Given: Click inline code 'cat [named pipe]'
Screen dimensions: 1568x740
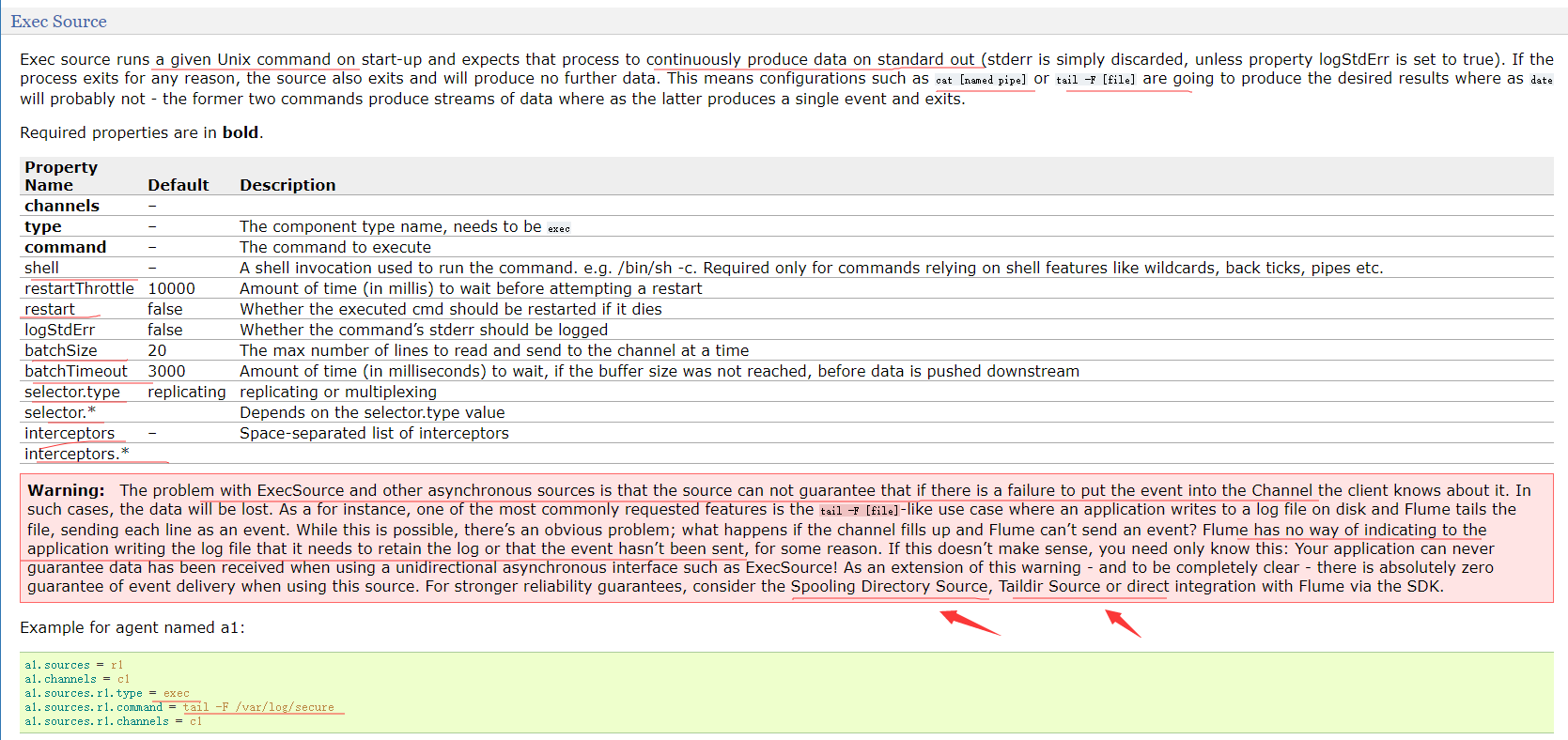Looking at the screenshot, I should point(981,81).
